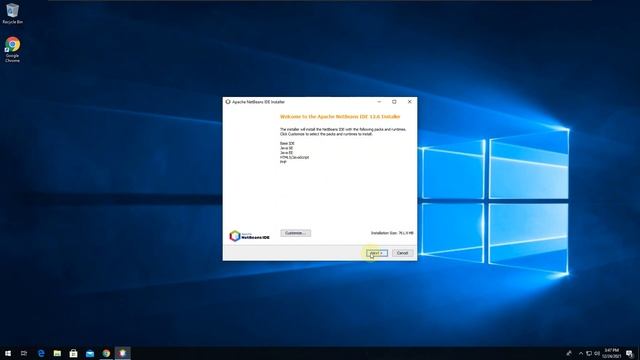The width and height of the screenshot is (640, 360).
Task: Open the Customize... packs dialog
Action: [x=296, y=233]
